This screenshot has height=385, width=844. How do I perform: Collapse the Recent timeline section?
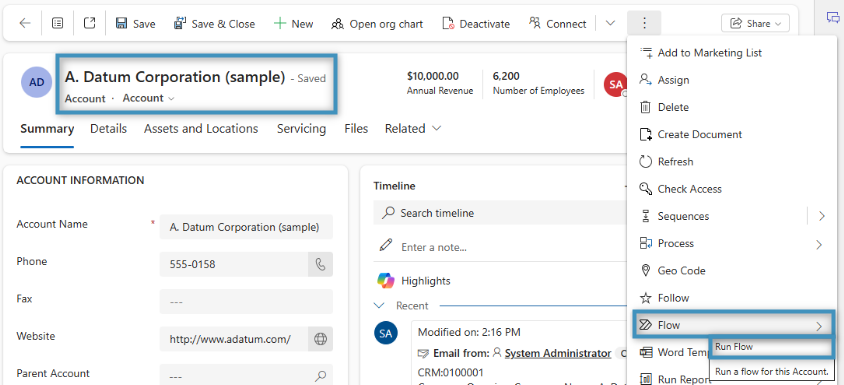click(379, 305)
